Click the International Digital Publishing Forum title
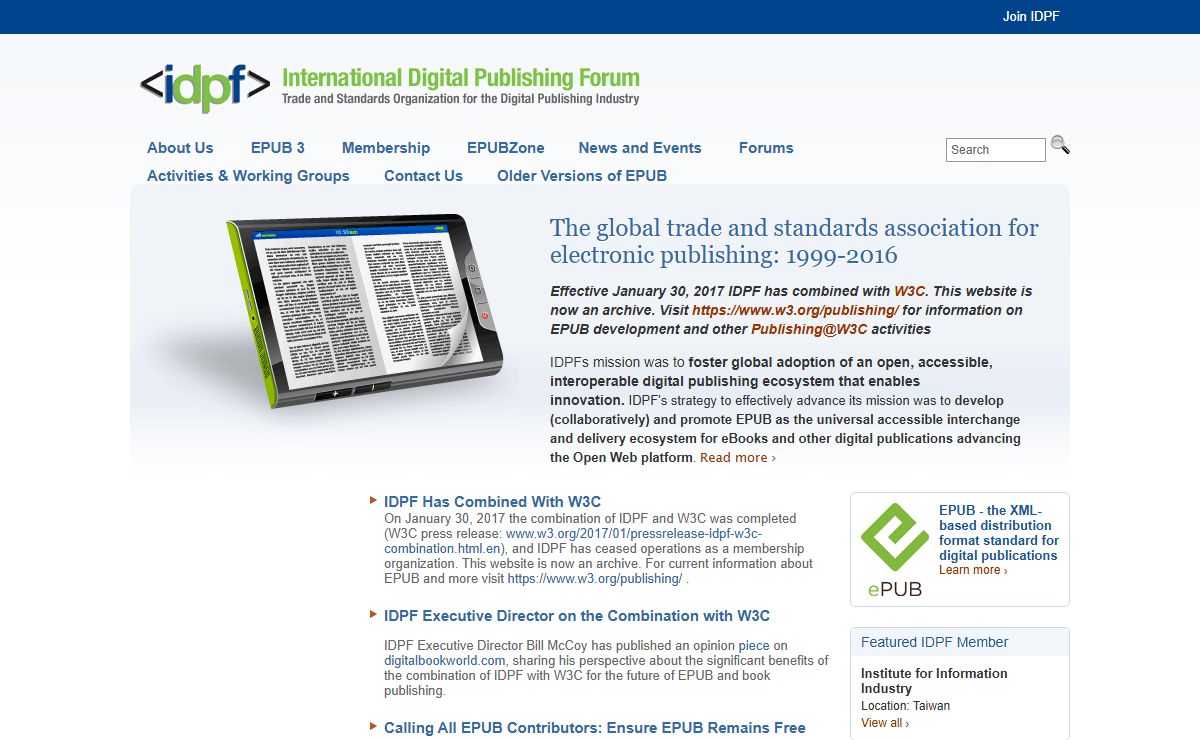Image resolution: width=1200 pixels, height=740 pixels. [461, 78]
